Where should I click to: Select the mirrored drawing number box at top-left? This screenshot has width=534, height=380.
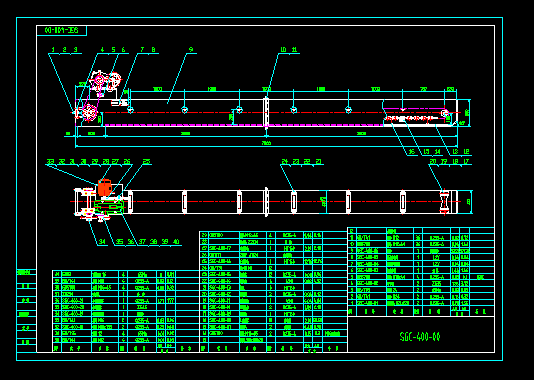coord(62,31)
